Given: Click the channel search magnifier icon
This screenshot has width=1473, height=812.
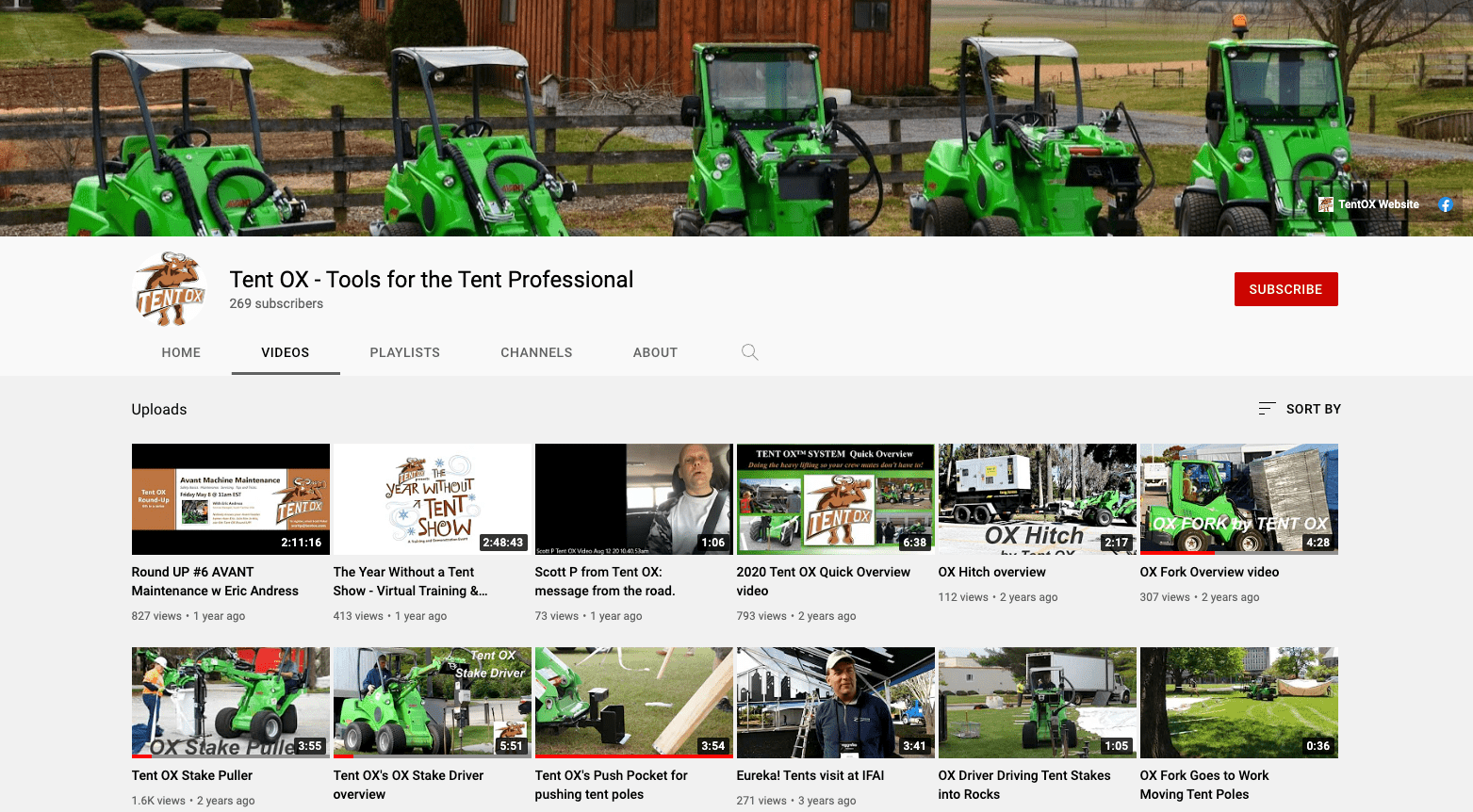Looking at the screenshot, I should (749, 352).
